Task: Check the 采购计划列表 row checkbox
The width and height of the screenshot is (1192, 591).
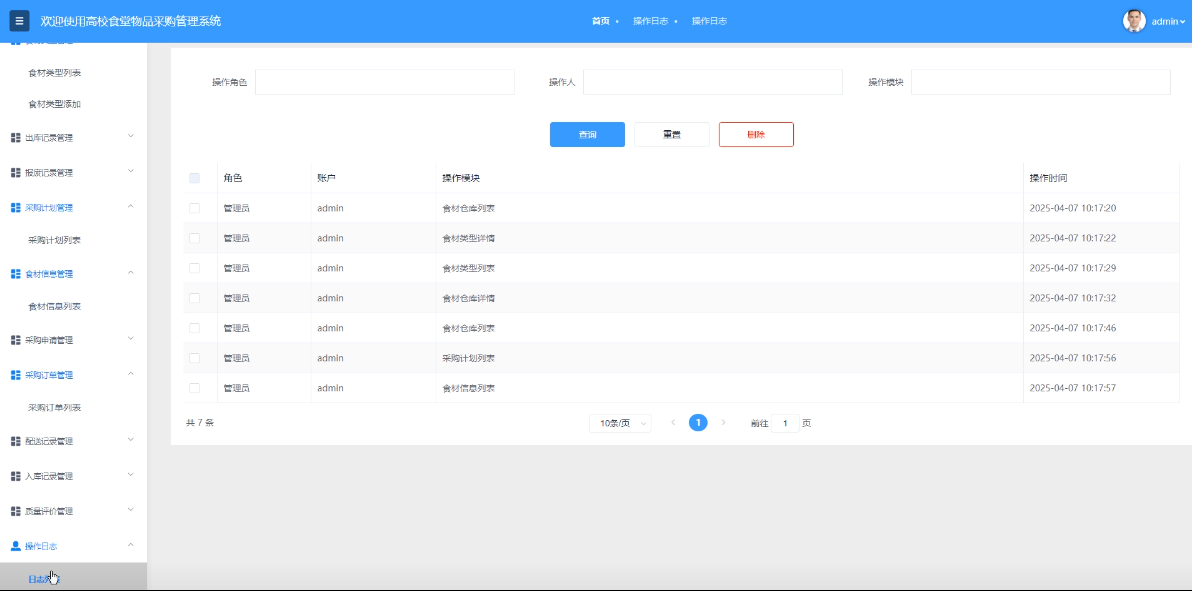Action: (195, 357)
